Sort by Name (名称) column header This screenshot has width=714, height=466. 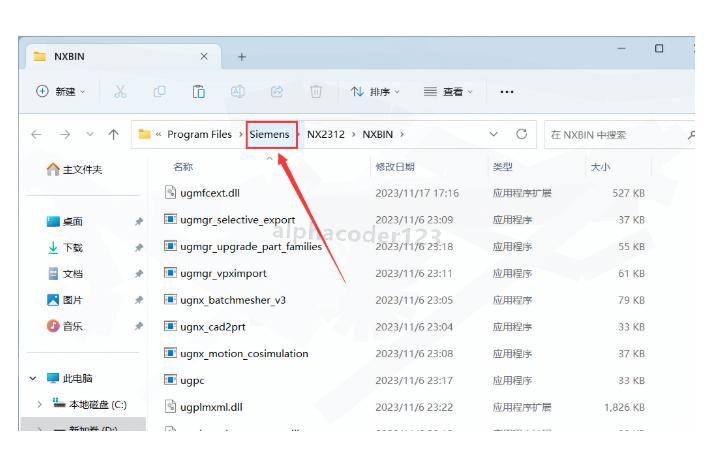tap(183, 167)
